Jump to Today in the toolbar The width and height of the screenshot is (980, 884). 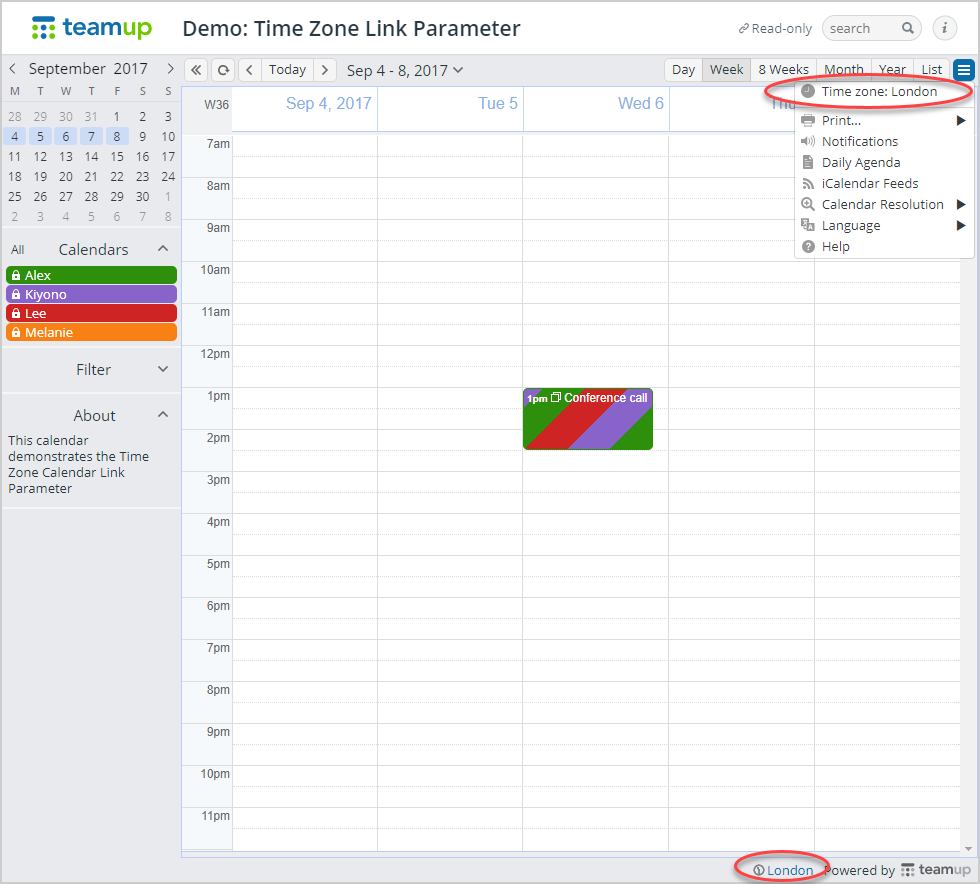pyautogui.click(x=288, y=70)
